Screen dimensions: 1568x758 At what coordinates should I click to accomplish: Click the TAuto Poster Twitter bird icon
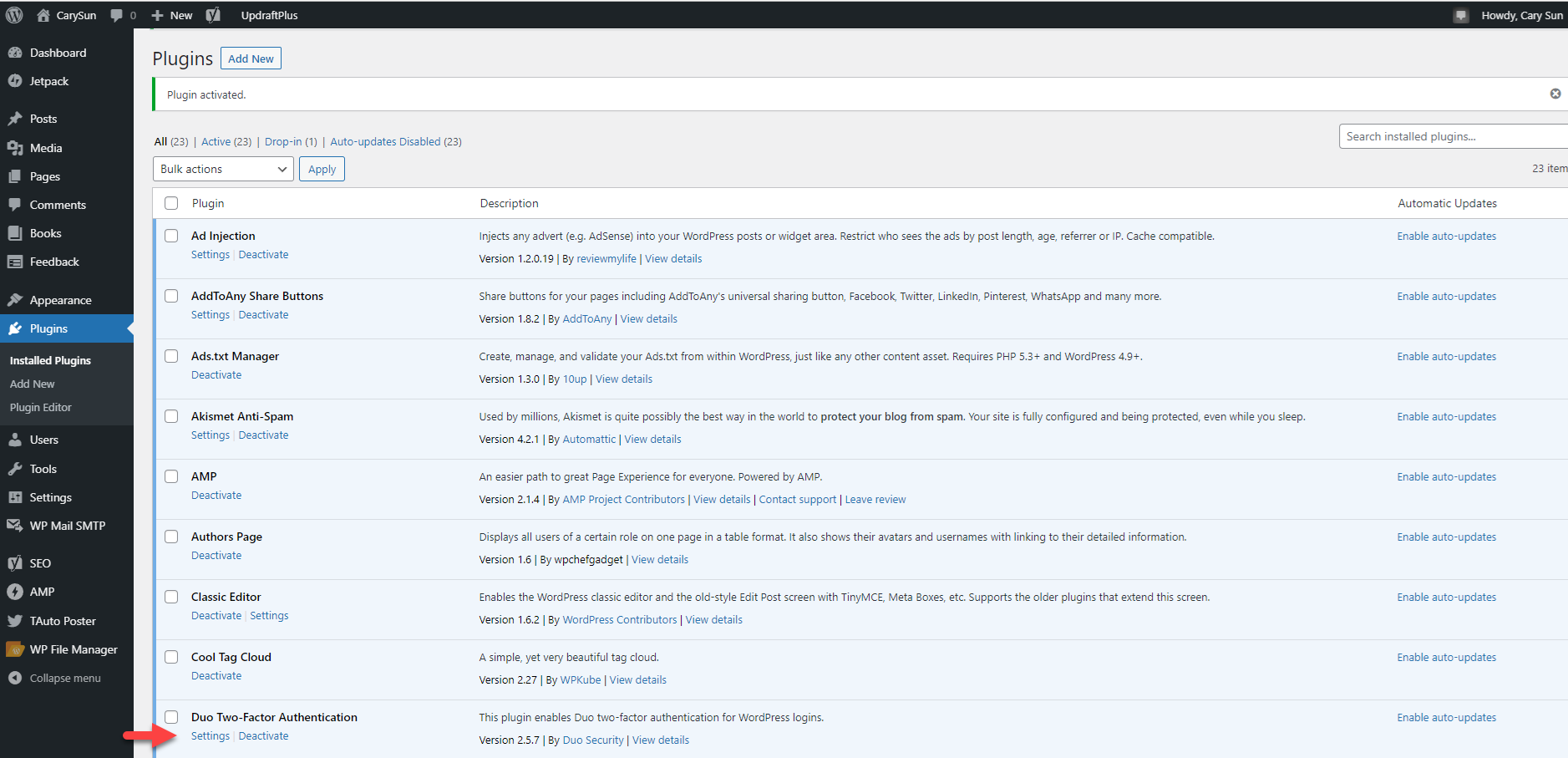coord(15,621)
